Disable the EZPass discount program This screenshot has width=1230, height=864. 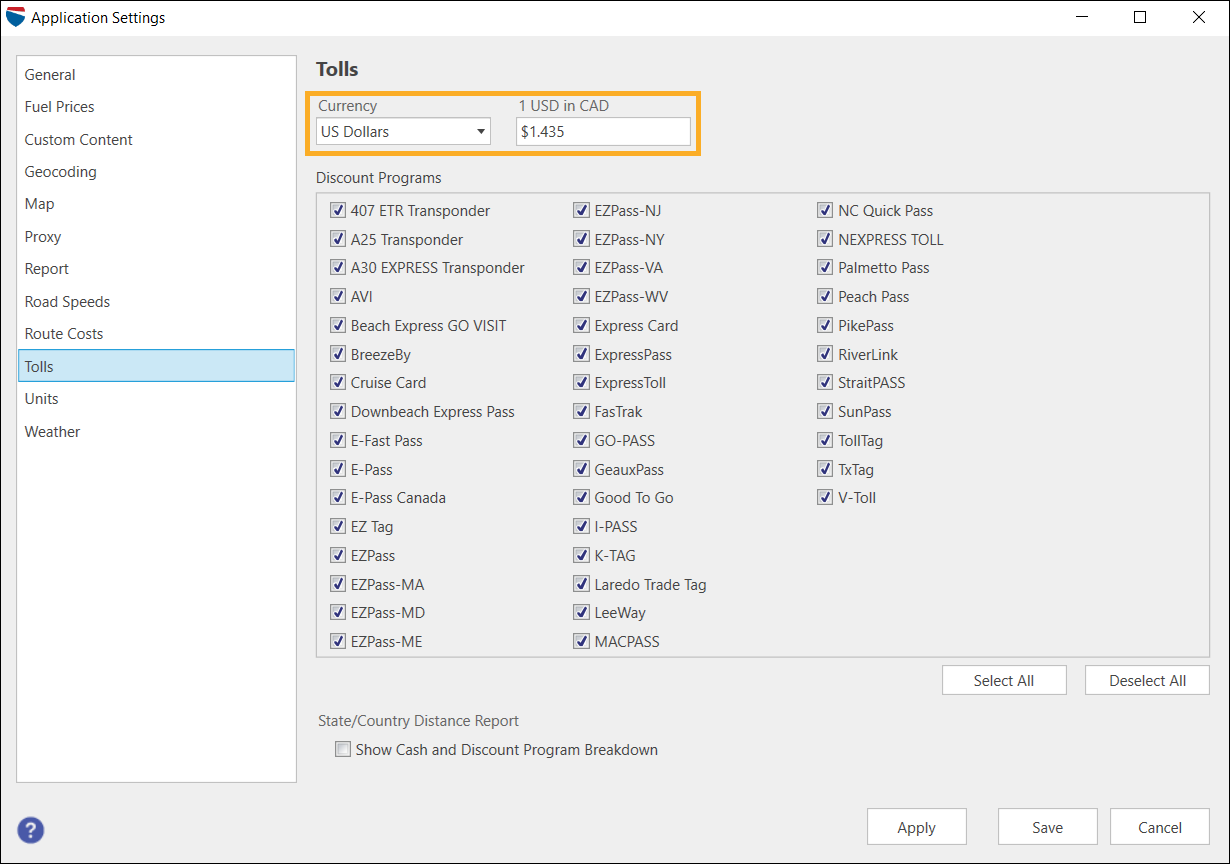[x=338, y=555]
